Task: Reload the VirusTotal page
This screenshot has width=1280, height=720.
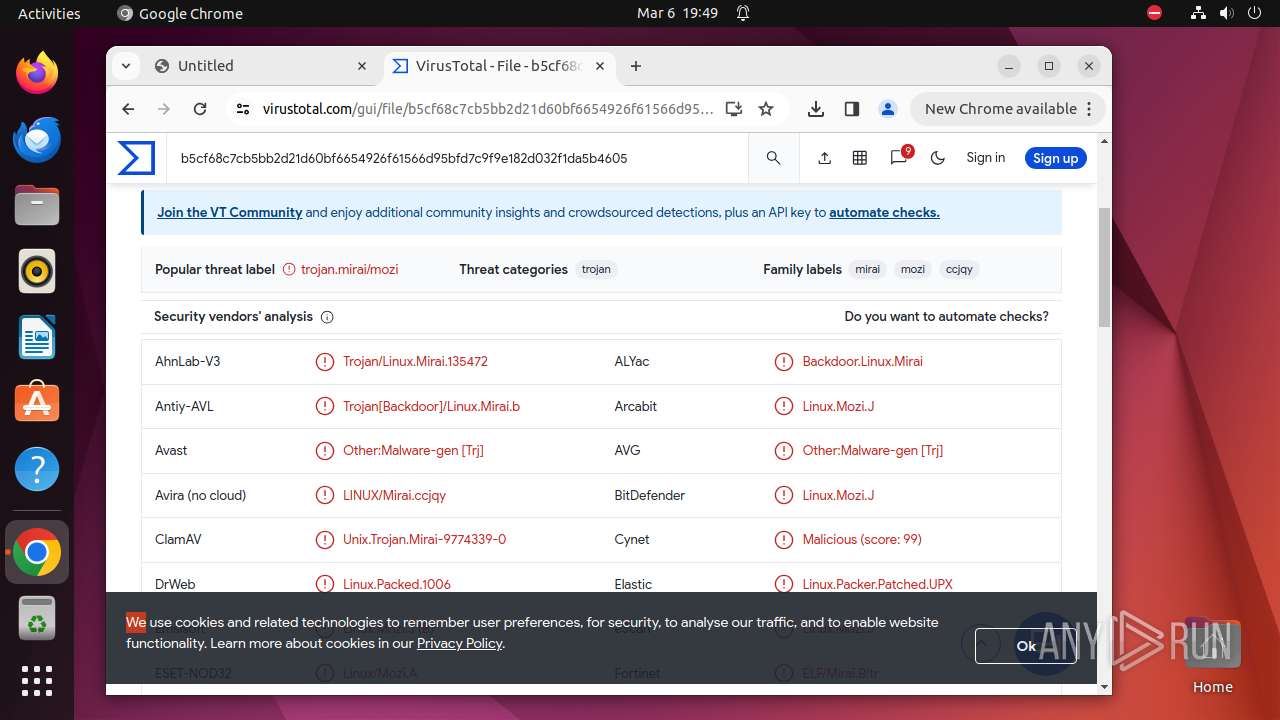Action: click(200, 109)
